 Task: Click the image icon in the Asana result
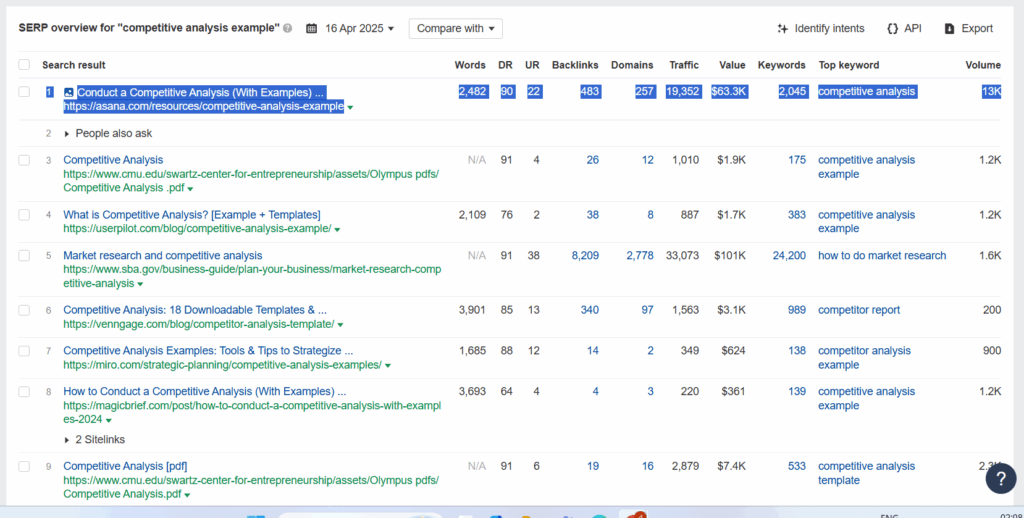[69, 92]
